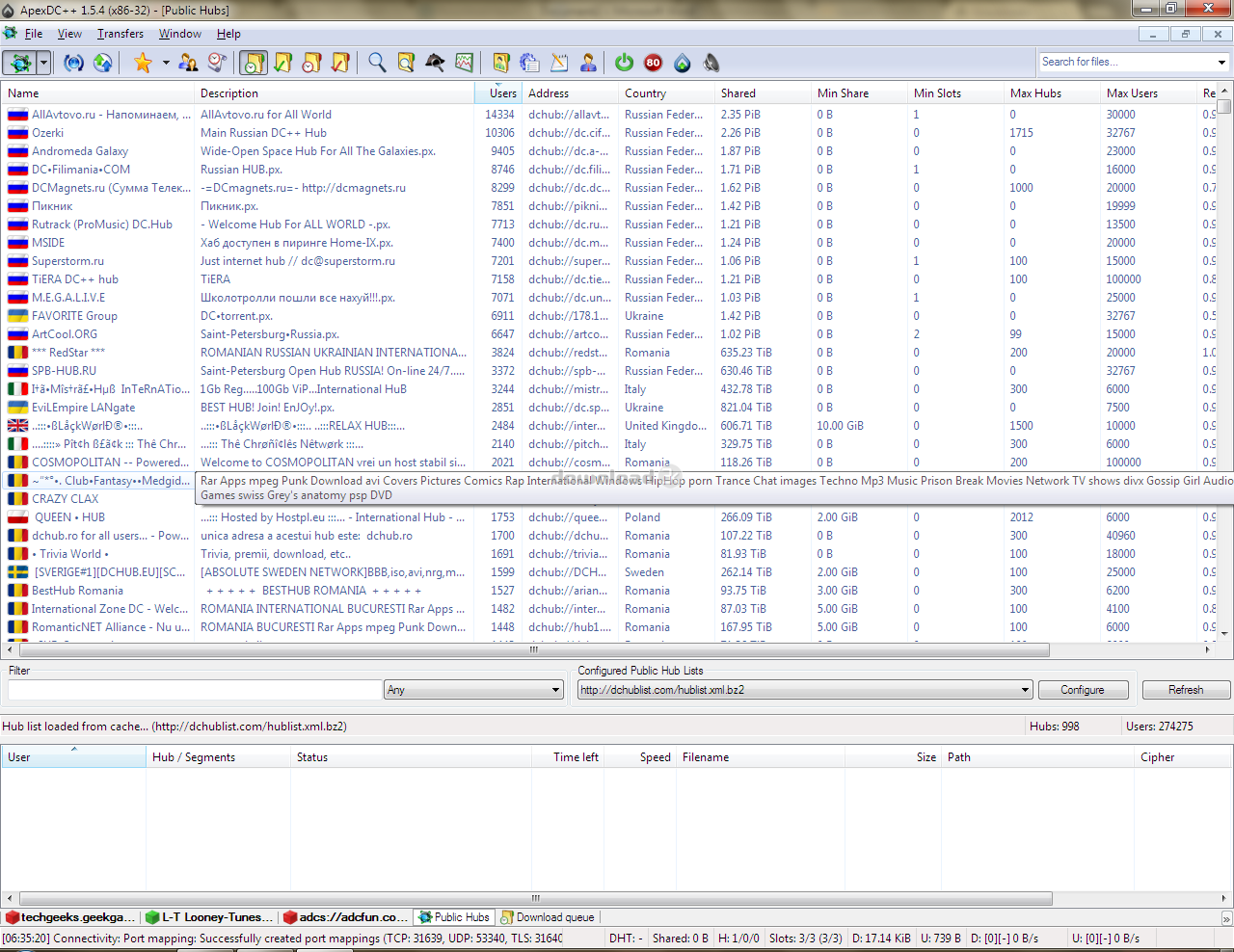The width and height of the screenshot is (1234, 952).
Task: Switch to the L-T Looney-Tunes hub tab
Action: tap(209, 917)
